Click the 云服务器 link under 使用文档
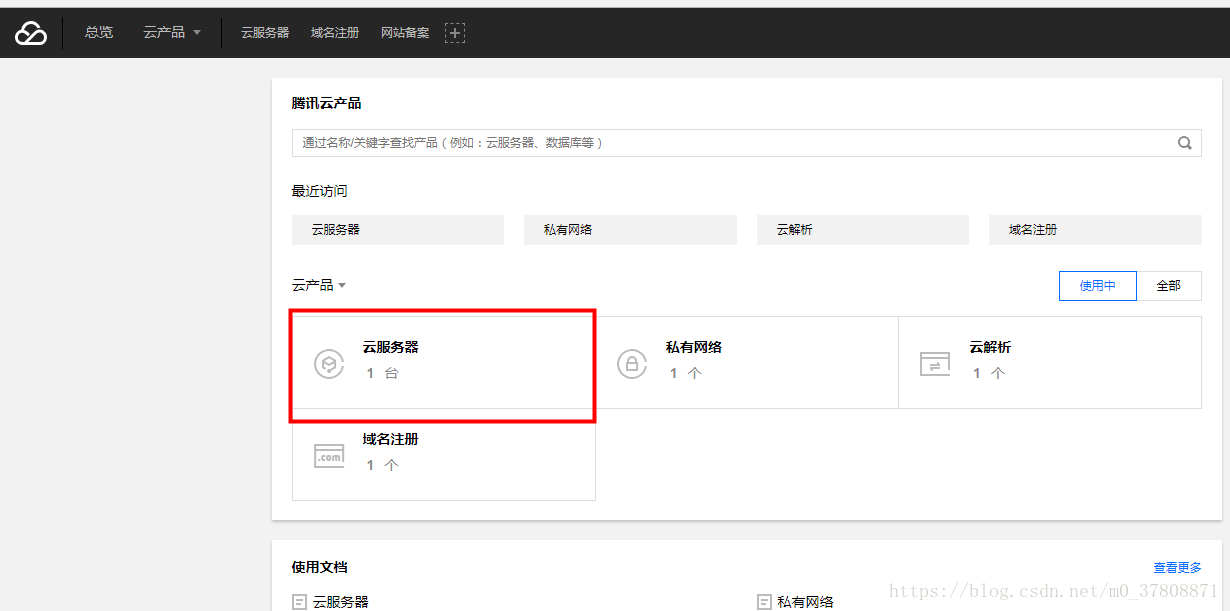Screen dimensions: 1230x611 [x=341, y=602]
